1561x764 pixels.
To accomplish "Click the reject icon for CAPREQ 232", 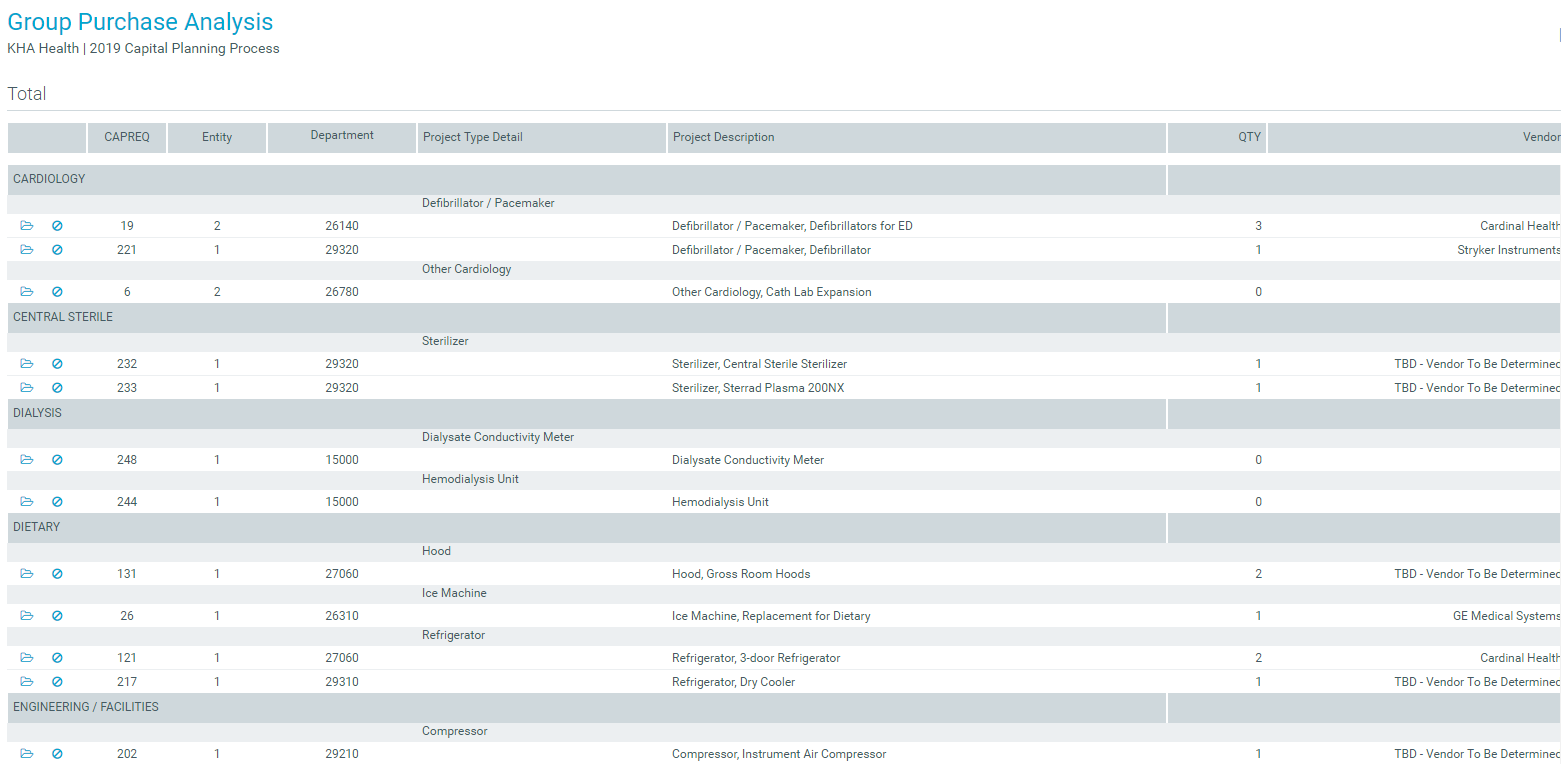I will (57, 364).
